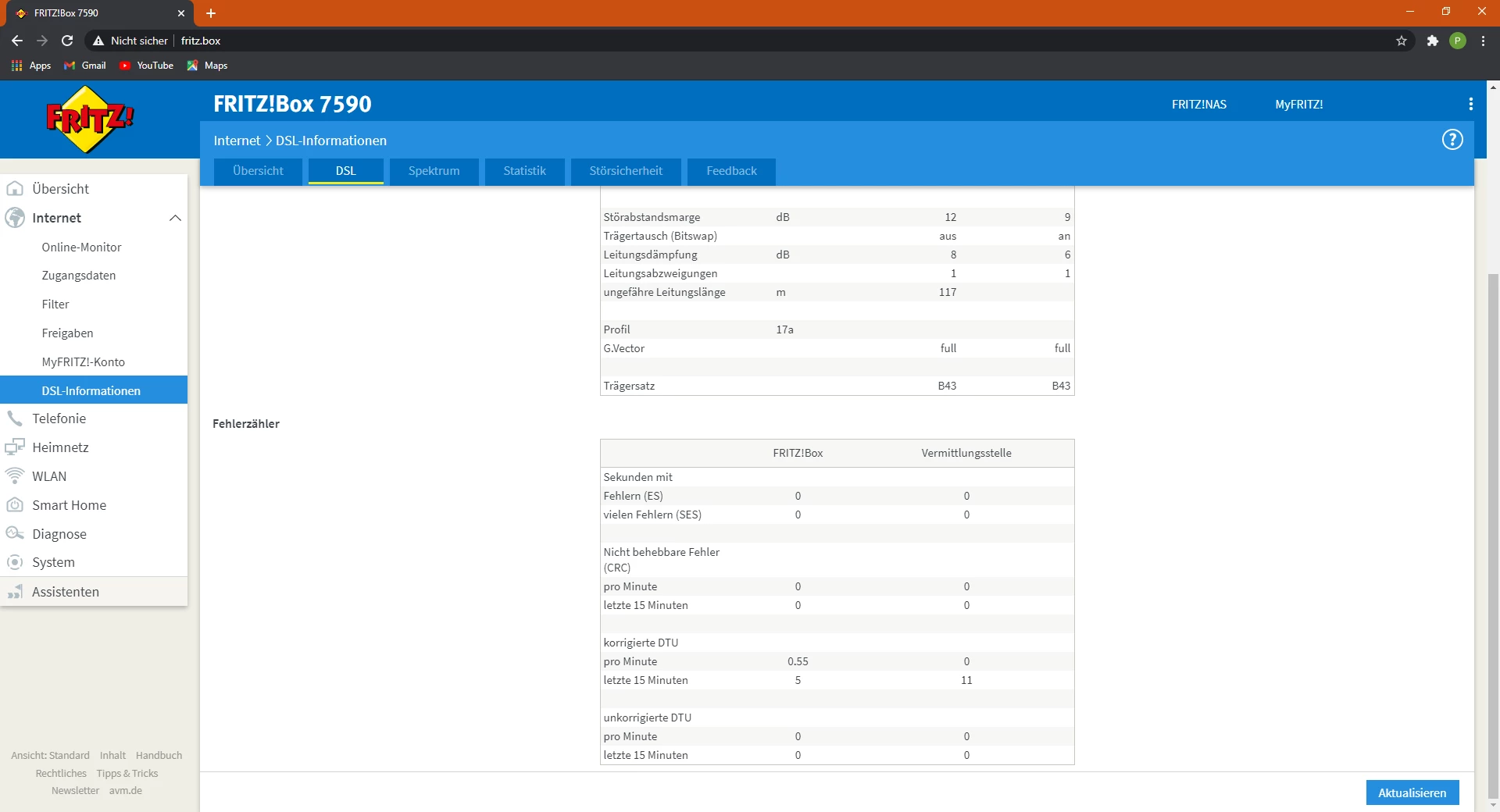Click the 'Trägersatz' row label

[629, 386]
